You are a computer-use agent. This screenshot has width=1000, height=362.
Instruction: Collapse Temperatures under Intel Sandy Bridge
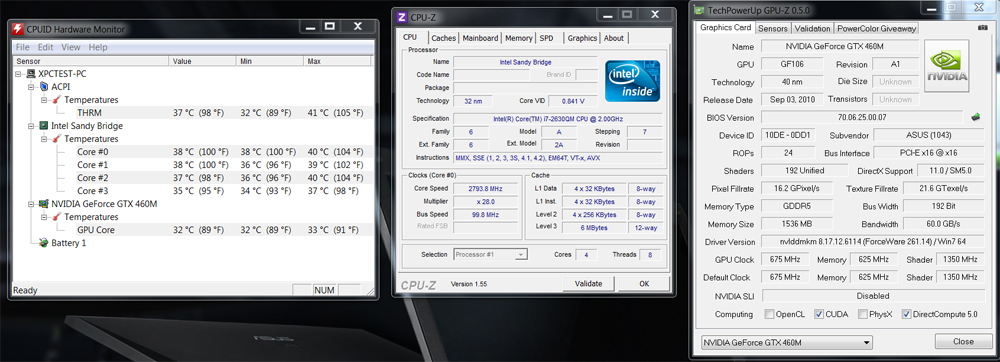(44, 139)
